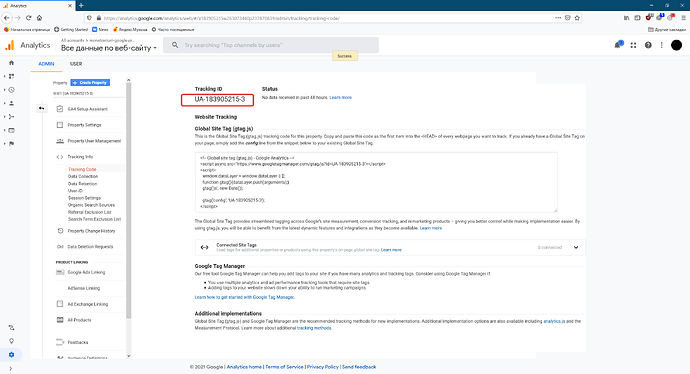The image size is (690, 374).
Task: Open AdSense Linking
Action: [x=84, y=288]
